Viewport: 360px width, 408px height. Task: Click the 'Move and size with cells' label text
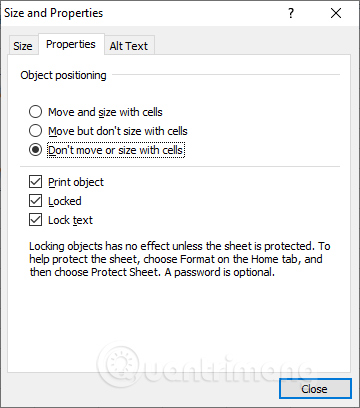point(105,112)
